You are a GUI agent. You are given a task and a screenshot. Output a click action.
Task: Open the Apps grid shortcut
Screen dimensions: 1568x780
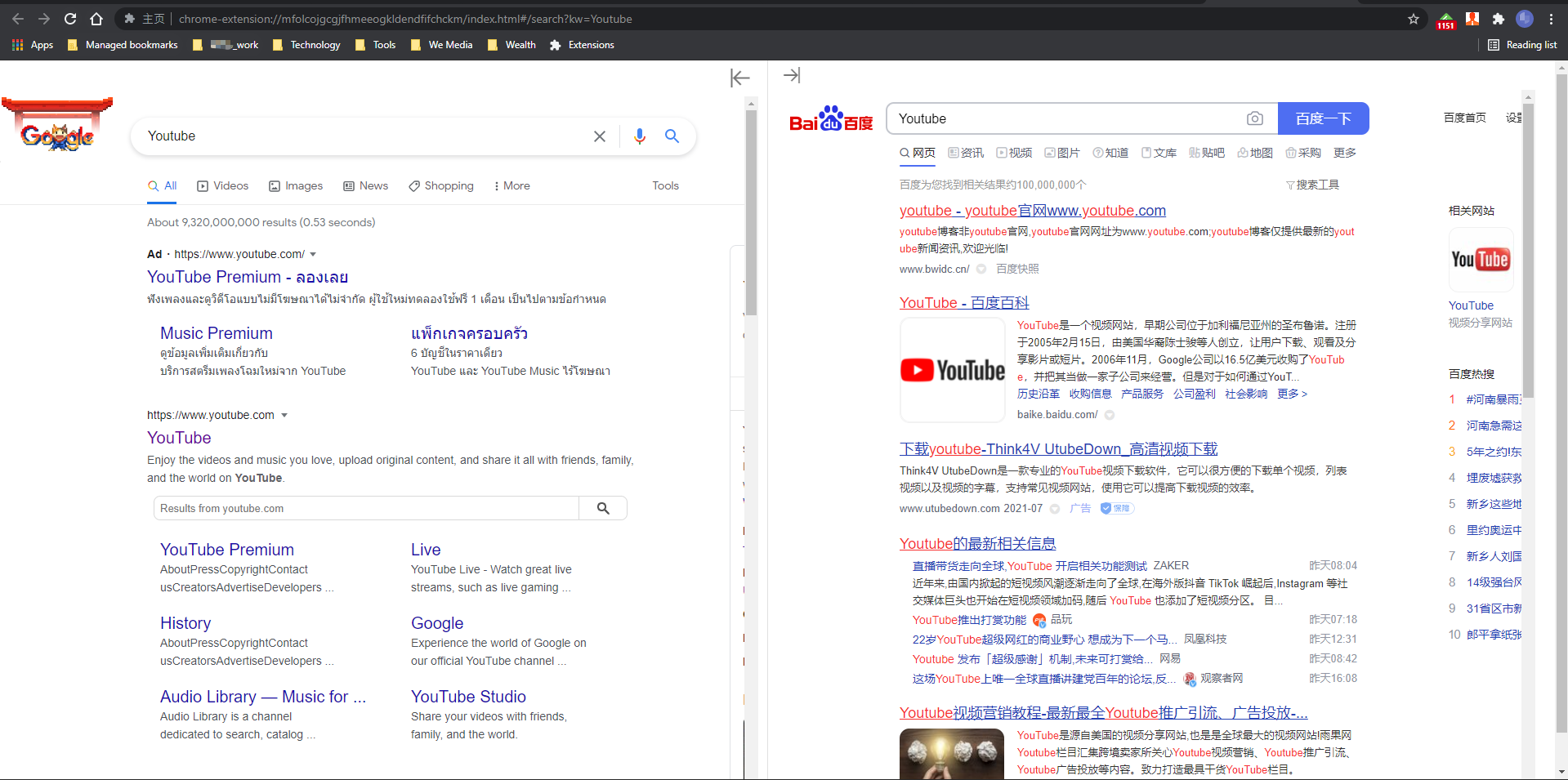(x=33, y=45)
